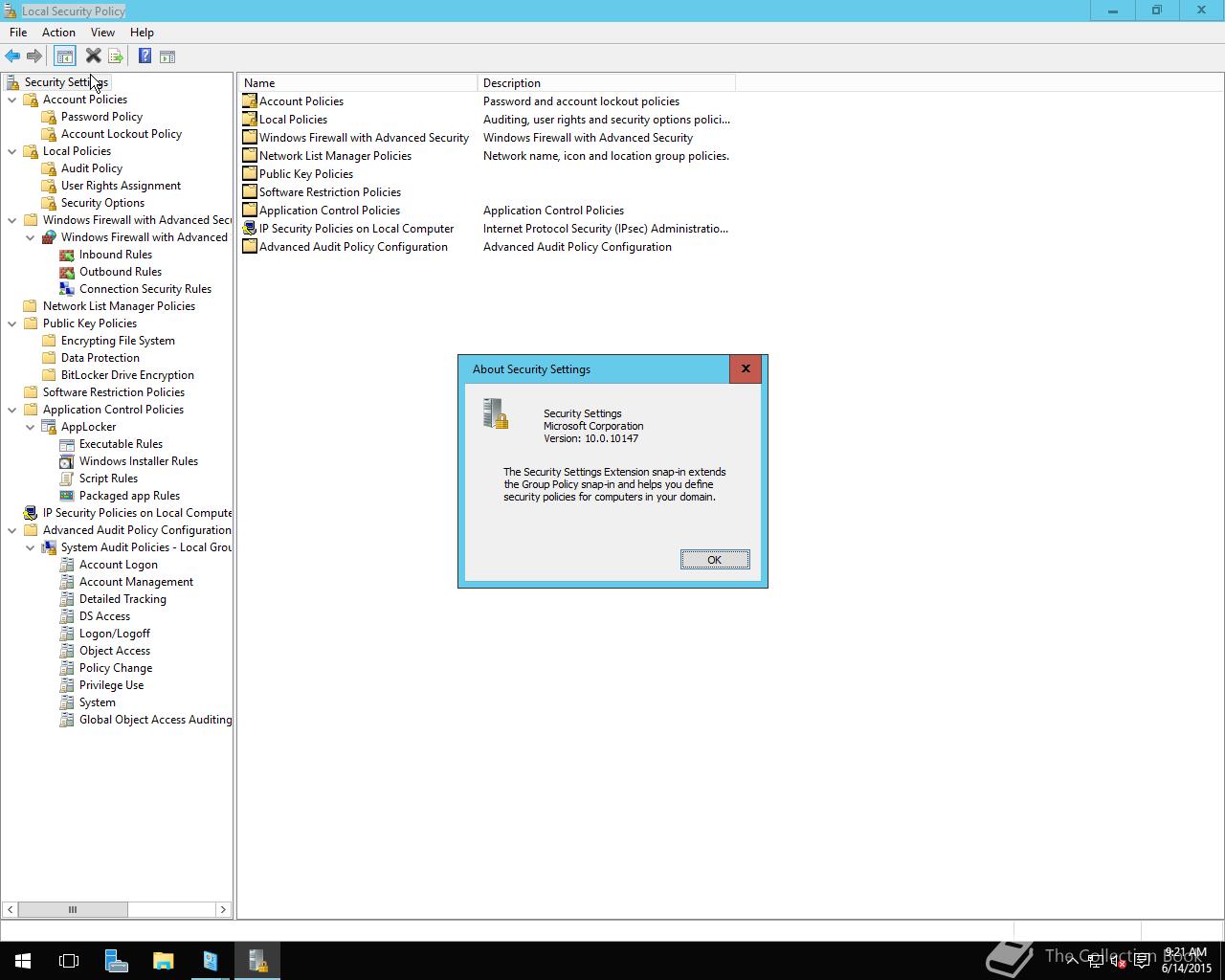Select Account Lockout Policy in tree

pos(122,134)
